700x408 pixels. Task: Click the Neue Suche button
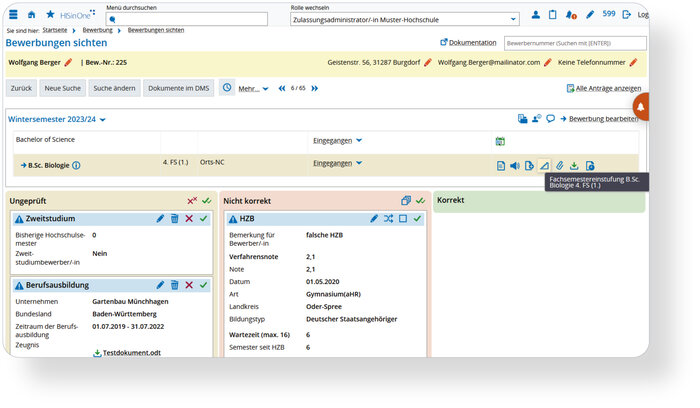[x=62, y=88]
